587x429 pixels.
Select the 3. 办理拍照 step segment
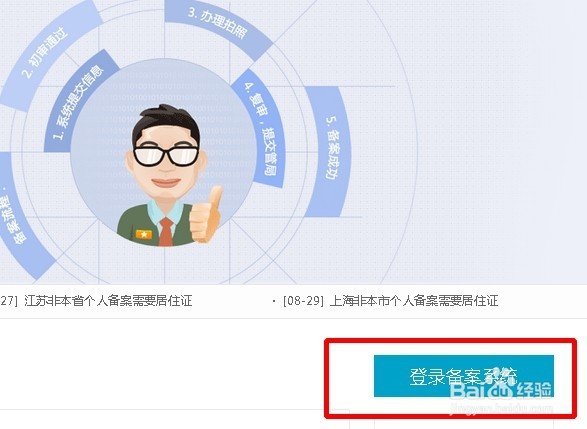[x=217, y=24]
